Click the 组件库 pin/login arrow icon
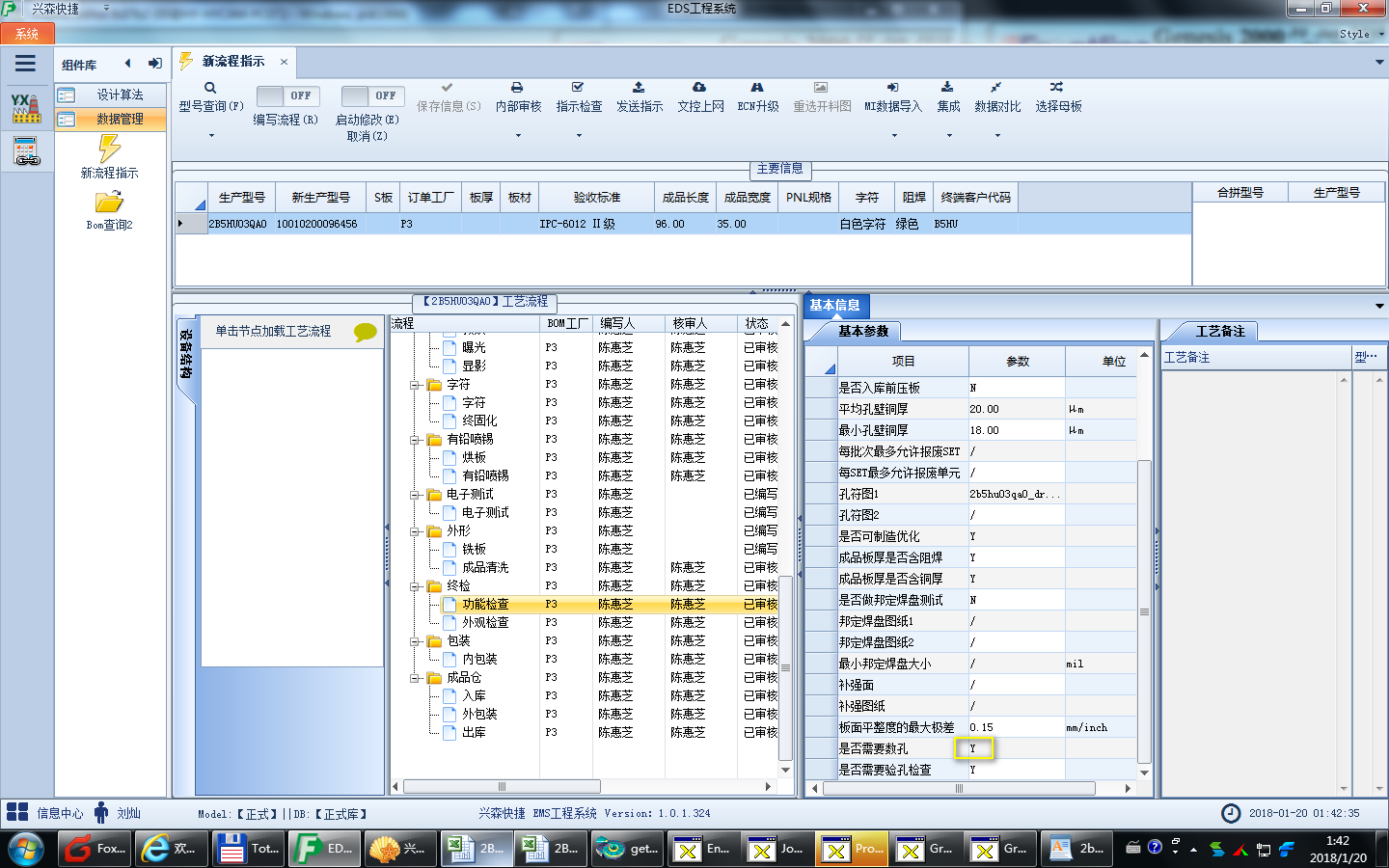 (x=154, y=64)
